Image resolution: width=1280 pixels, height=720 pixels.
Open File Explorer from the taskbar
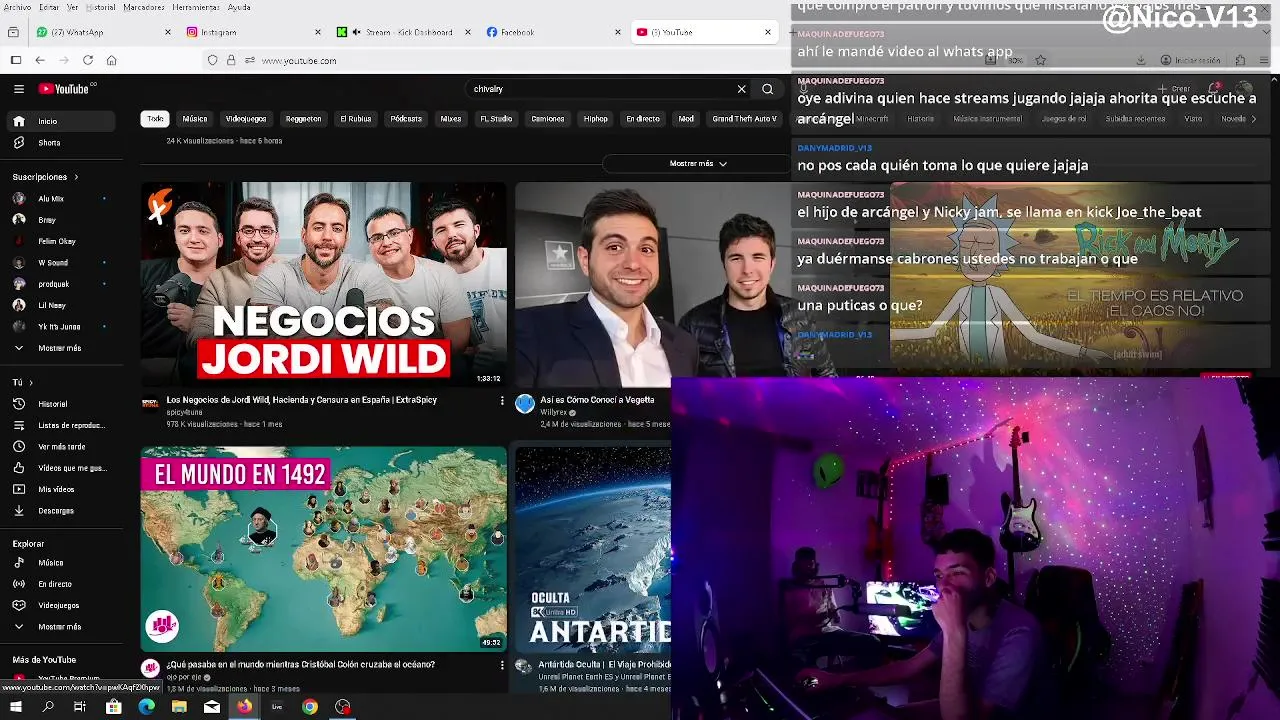click(179, 707)
